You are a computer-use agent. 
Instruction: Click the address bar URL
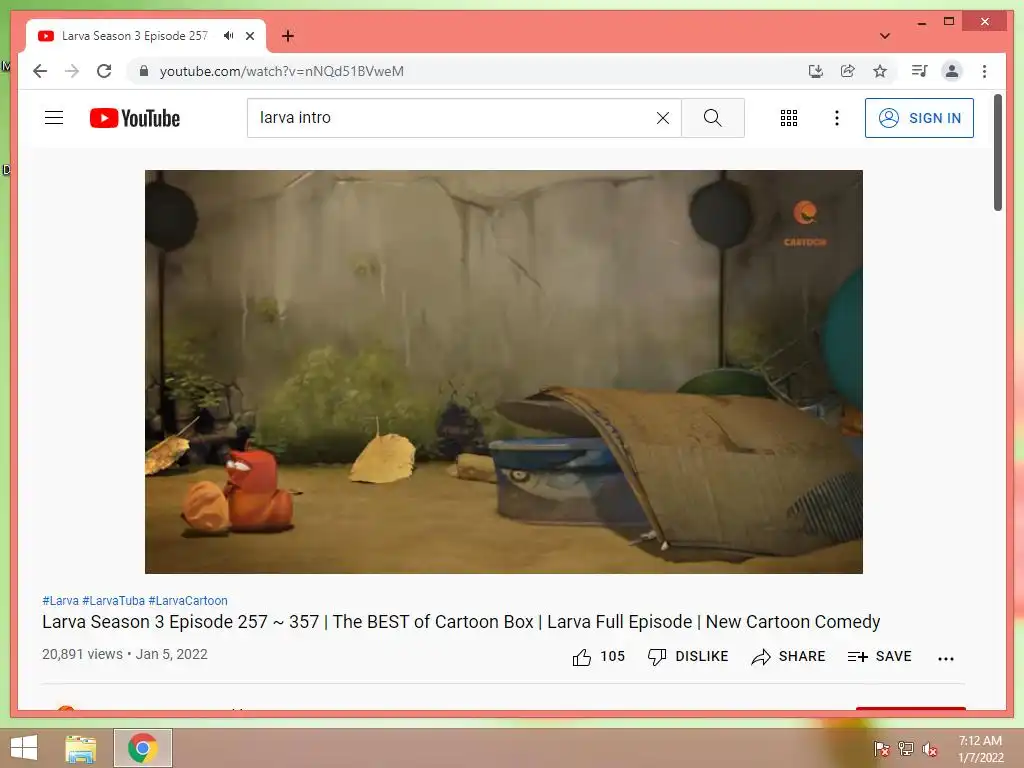coord(281,71)
